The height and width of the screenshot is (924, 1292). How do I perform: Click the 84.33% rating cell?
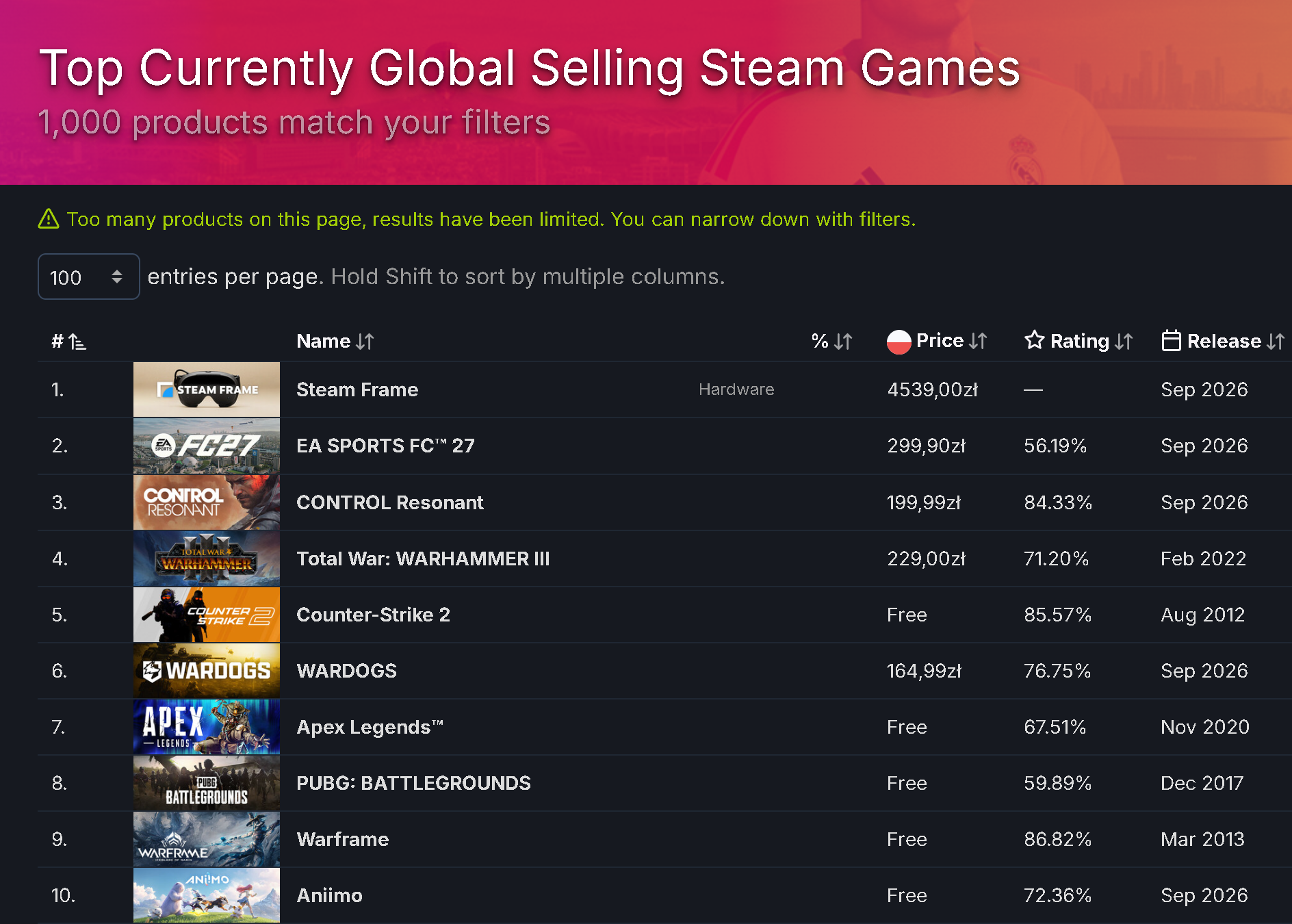point(1058,502)
